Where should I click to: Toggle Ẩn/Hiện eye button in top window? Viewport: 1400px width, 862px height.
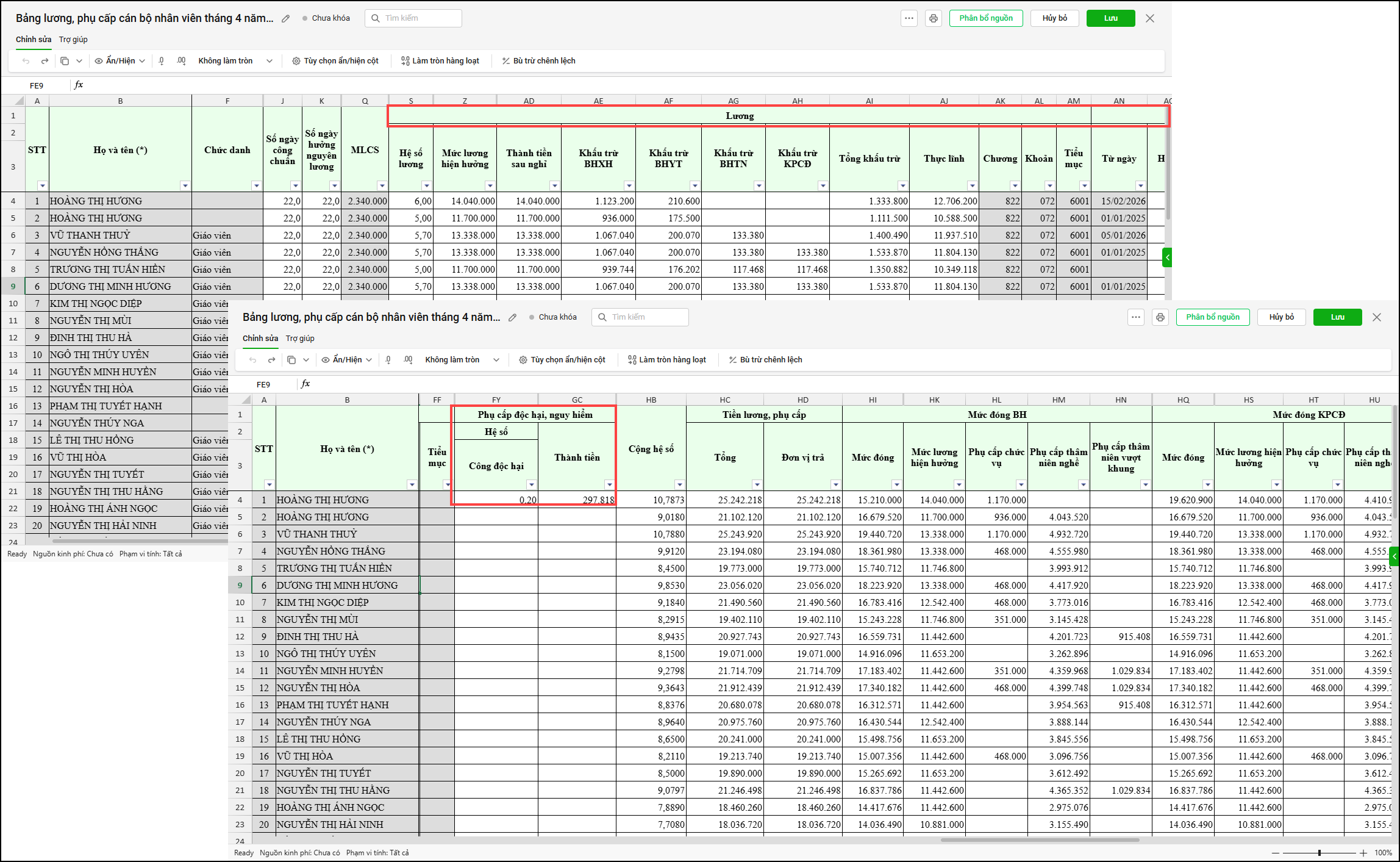[x=120, y=61]
